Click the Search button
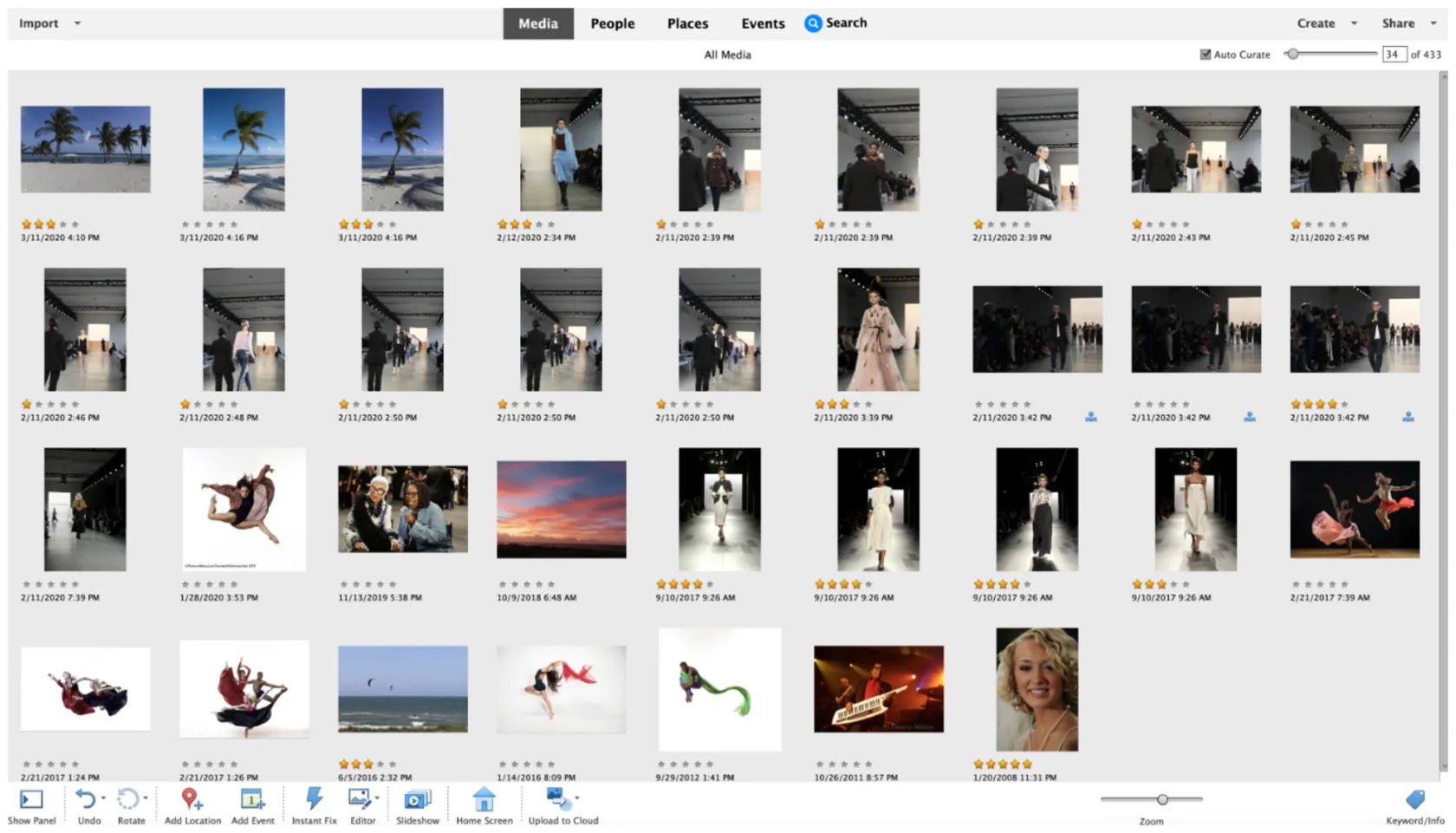Image resolution: width=1456 pixels, height=833 pixels. (x=835, y=23)
